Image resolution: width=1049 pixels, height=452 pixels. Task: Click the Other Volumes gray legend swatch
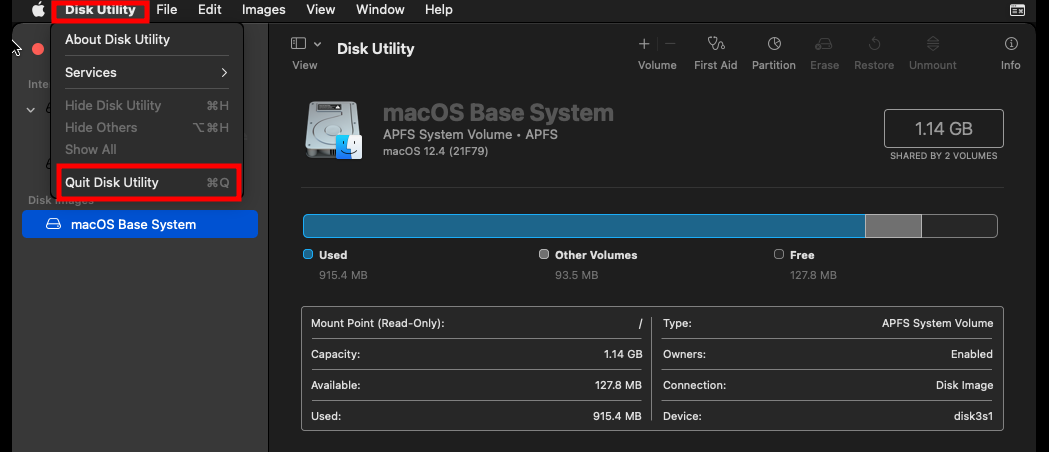[x=544, y=254]
